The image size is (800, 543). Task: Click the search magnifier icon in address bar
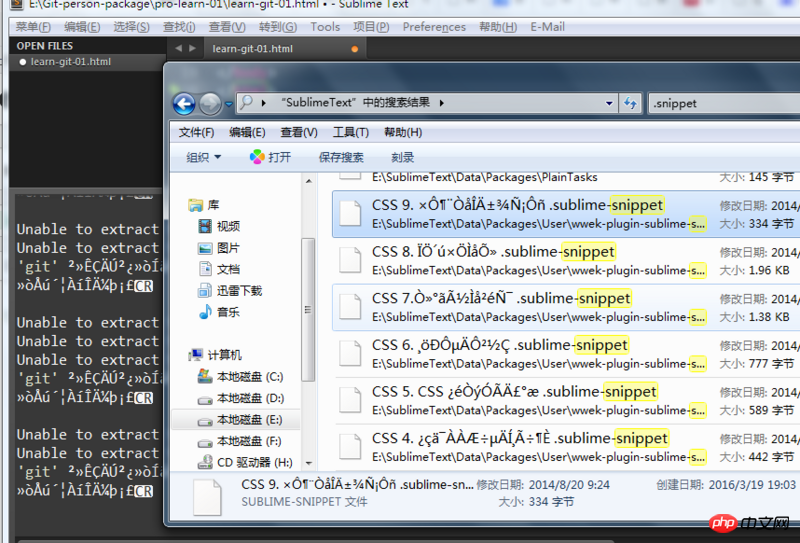246,103
